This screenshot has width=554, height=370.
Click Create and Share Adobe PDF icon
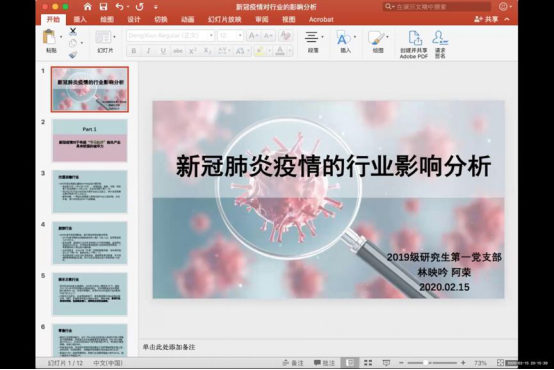click(414, 38)
